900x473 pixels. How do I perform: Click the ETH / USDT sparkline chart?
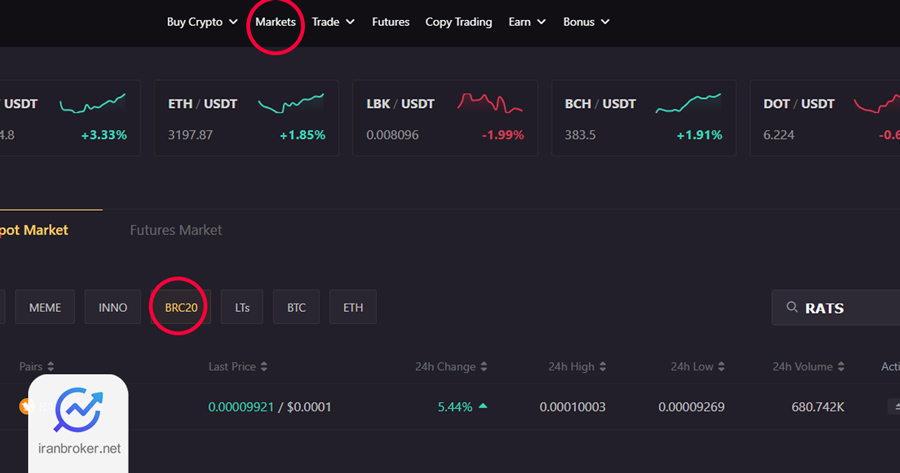(x=291, y=103)
